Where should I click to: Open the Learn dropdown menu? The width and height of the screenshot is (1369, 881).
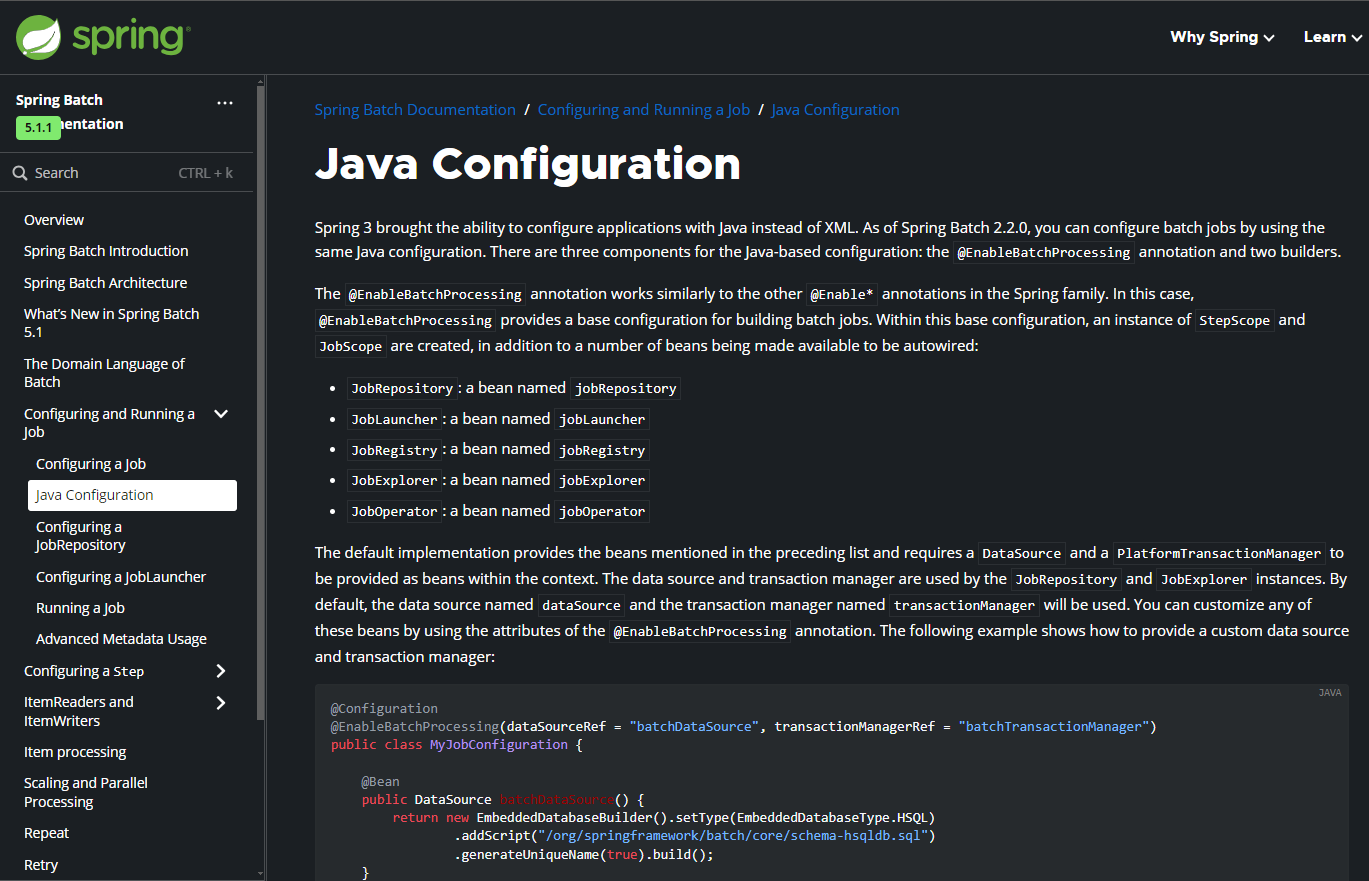point(1333,37)
